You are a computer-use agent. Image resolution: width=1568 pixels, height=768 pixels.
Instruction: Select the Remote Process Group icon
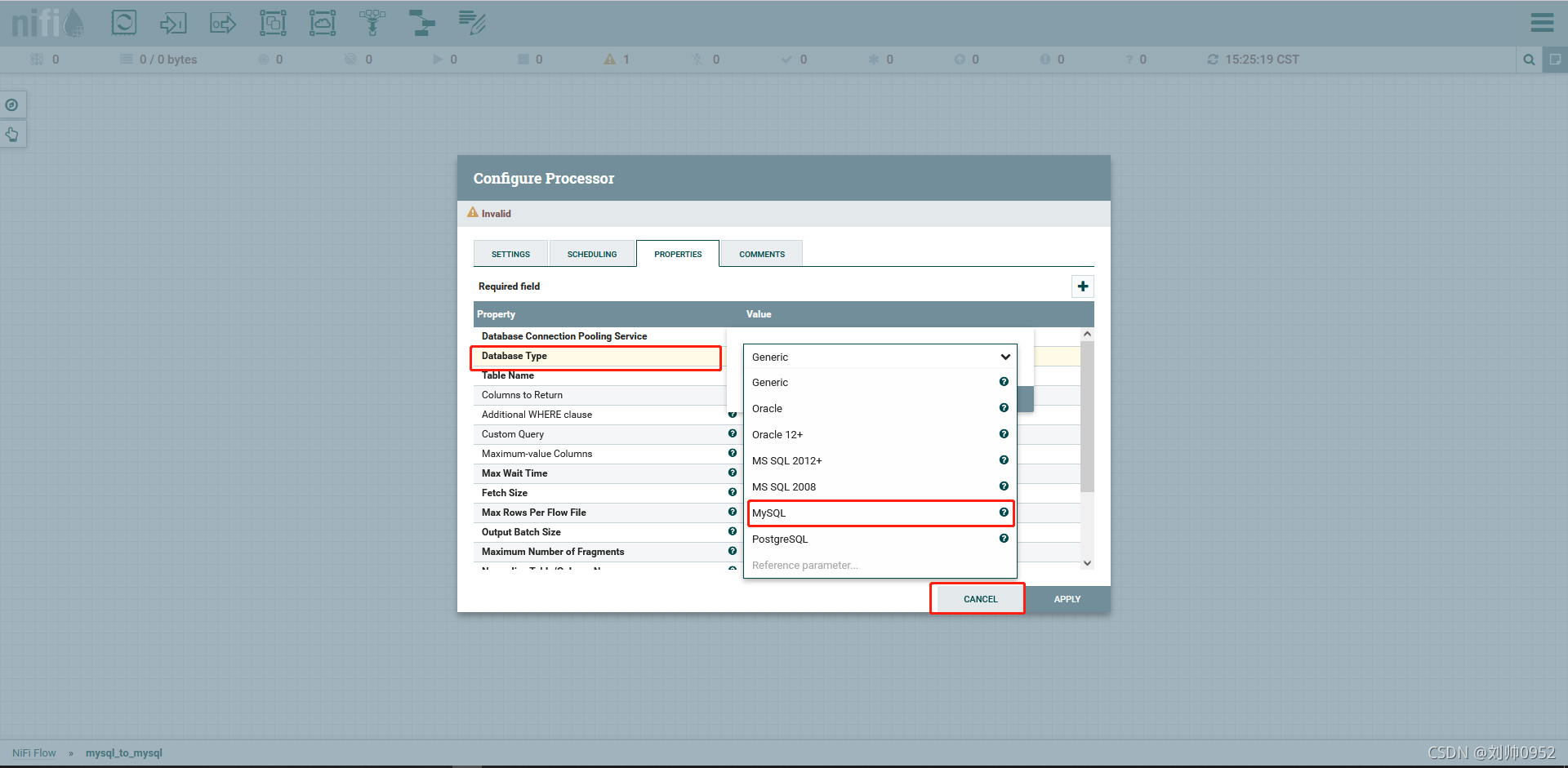click(x=323, y=23)
